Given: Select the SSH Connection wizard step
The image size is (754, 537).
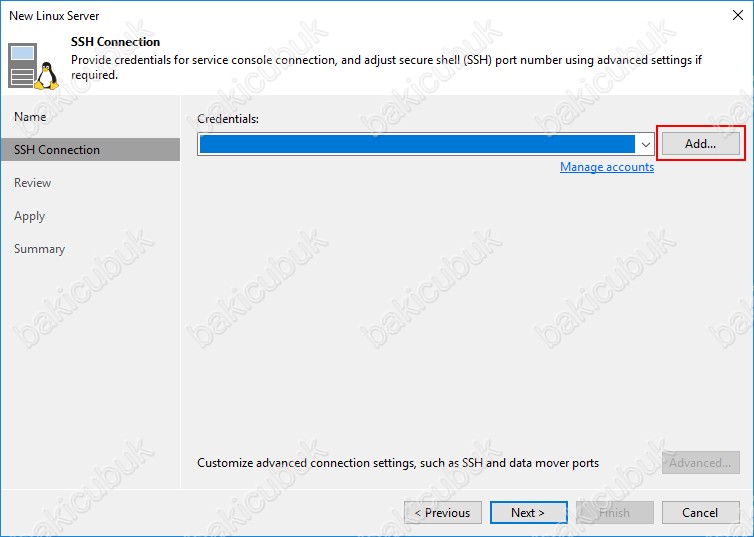Looking at the screenshot, I should pos(90,150).
